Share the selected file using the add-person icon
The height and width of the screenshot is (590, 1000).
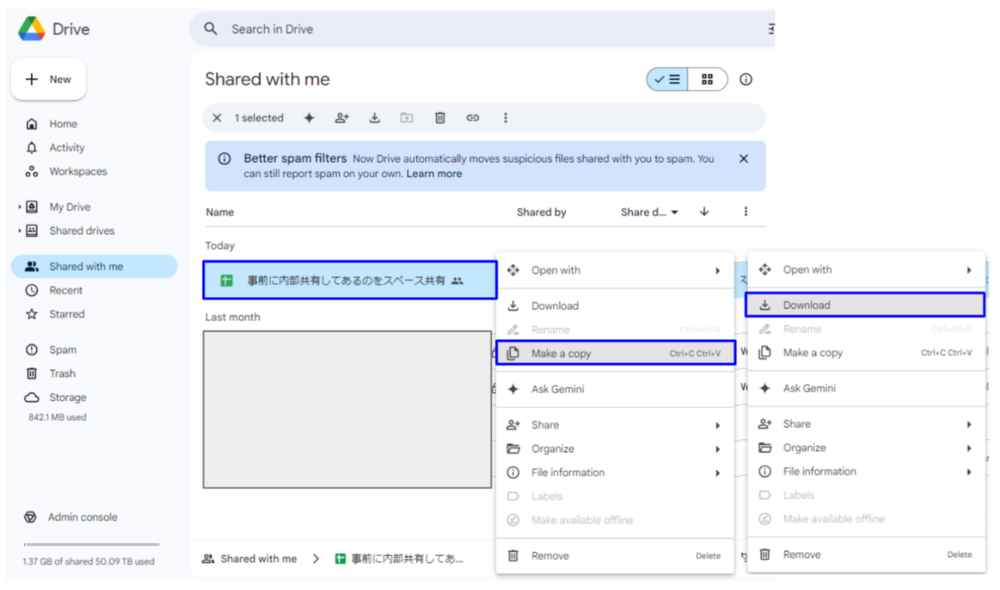(x=341, y=117)
